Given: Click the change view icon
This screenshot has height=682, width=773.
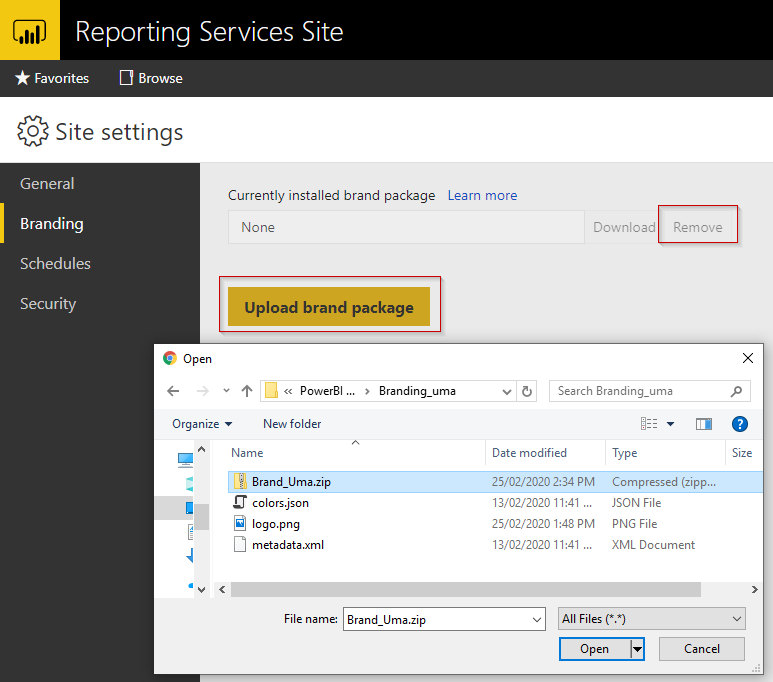Looking at the screenshot, I should click(x=649, y=424).
